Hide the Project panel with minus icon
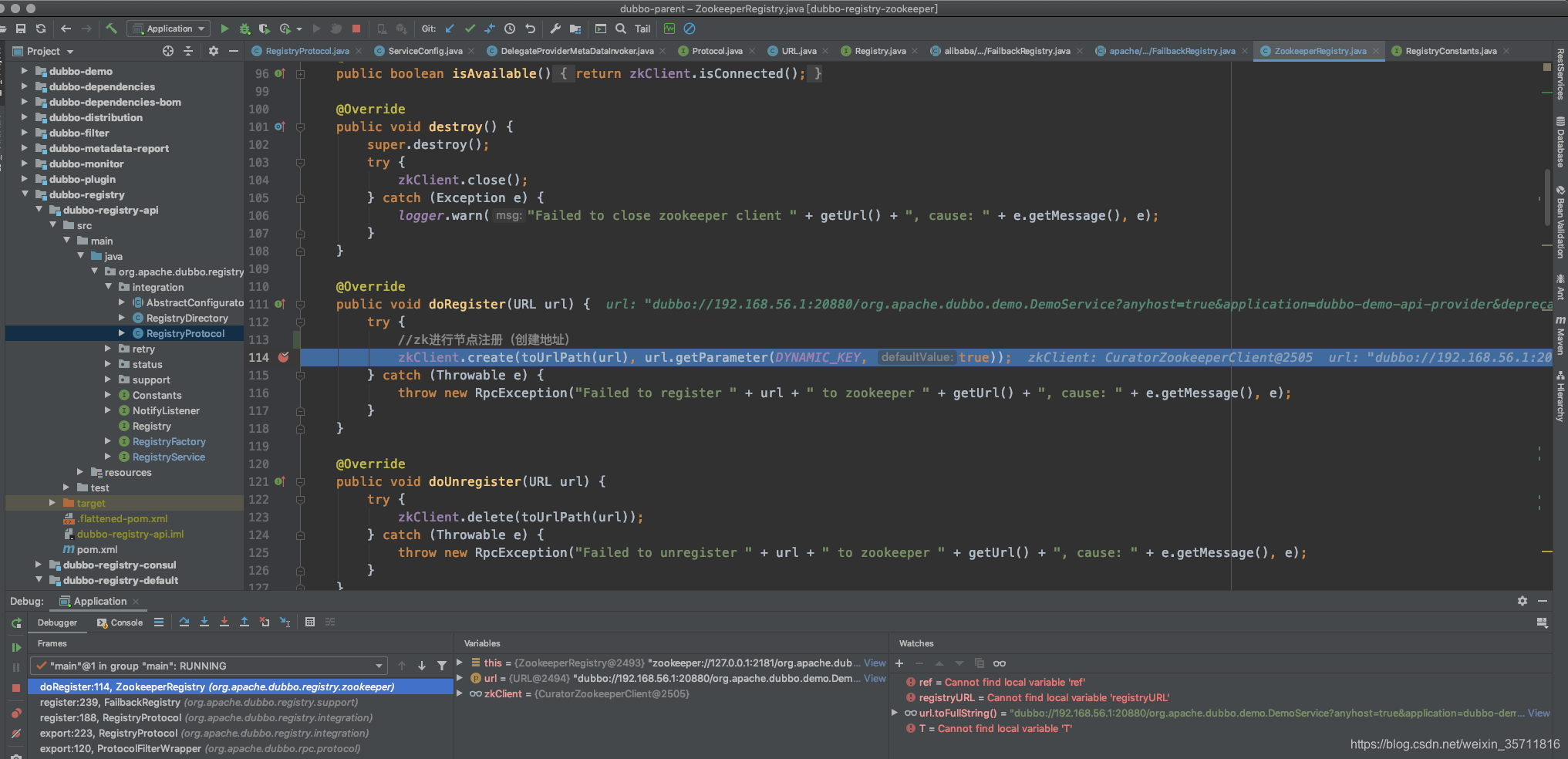Viewport: 1568px width, 759px height. click(234, 51)
